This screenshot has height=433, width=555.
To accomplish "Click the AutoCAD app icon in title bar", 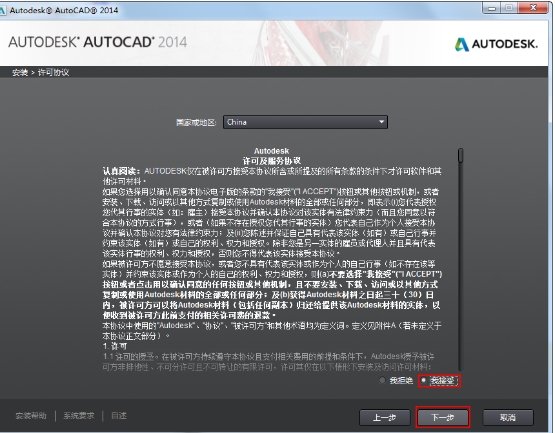I will (x=2, y=10).
